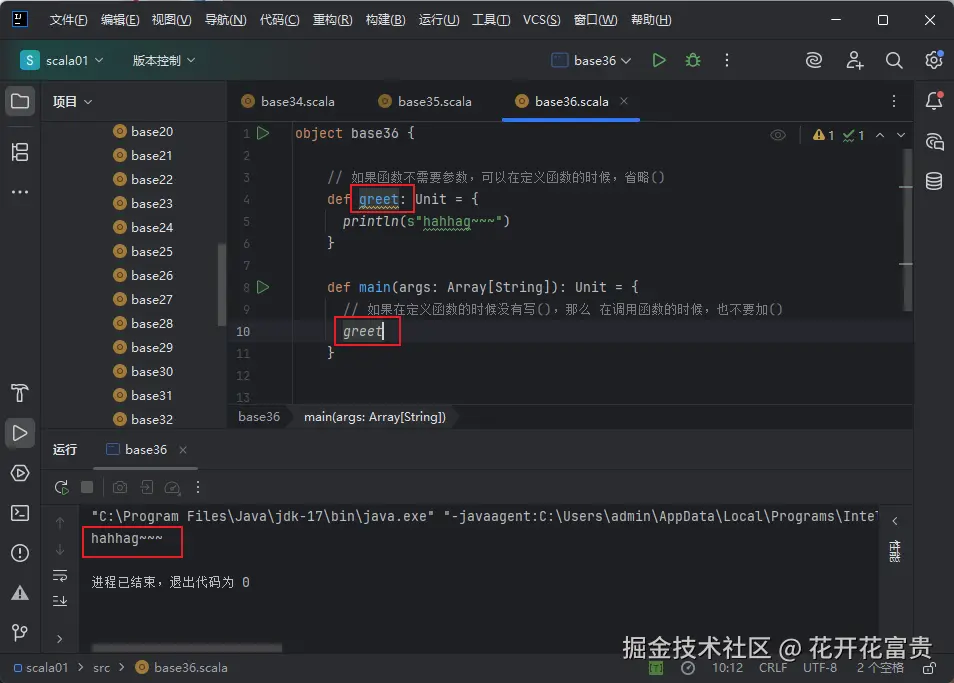954x683 pixels.
Task: Run base36 with green play button
Action: (658, 60)
